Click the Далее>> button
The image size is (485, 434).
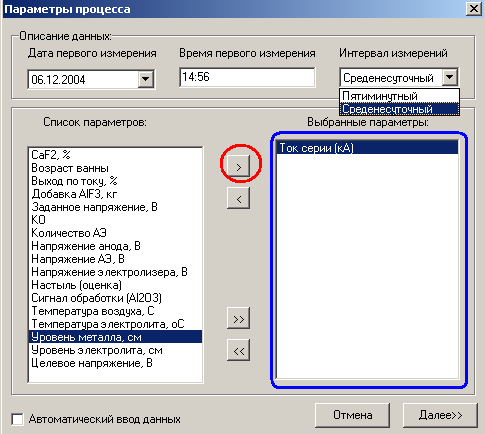440,415
